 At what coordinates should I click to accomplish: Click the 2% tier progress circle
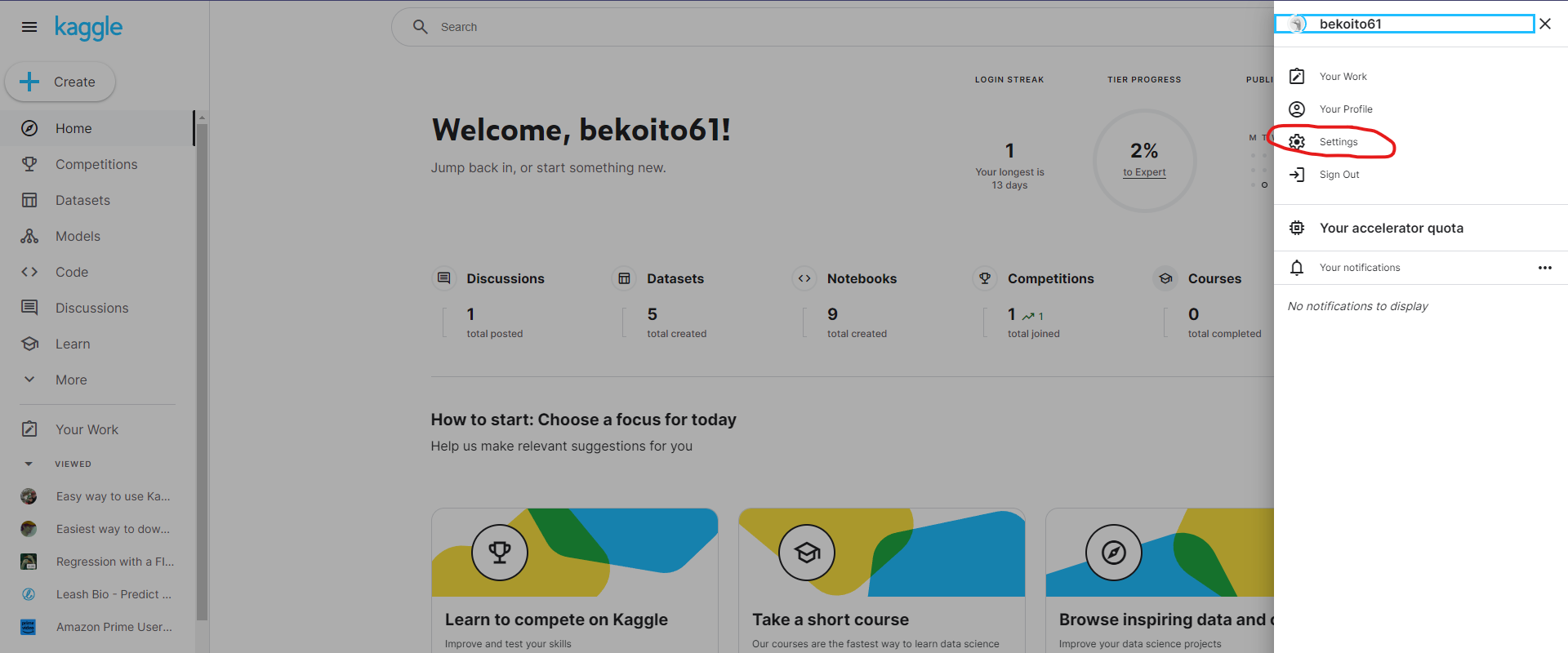coord(1144,150)
